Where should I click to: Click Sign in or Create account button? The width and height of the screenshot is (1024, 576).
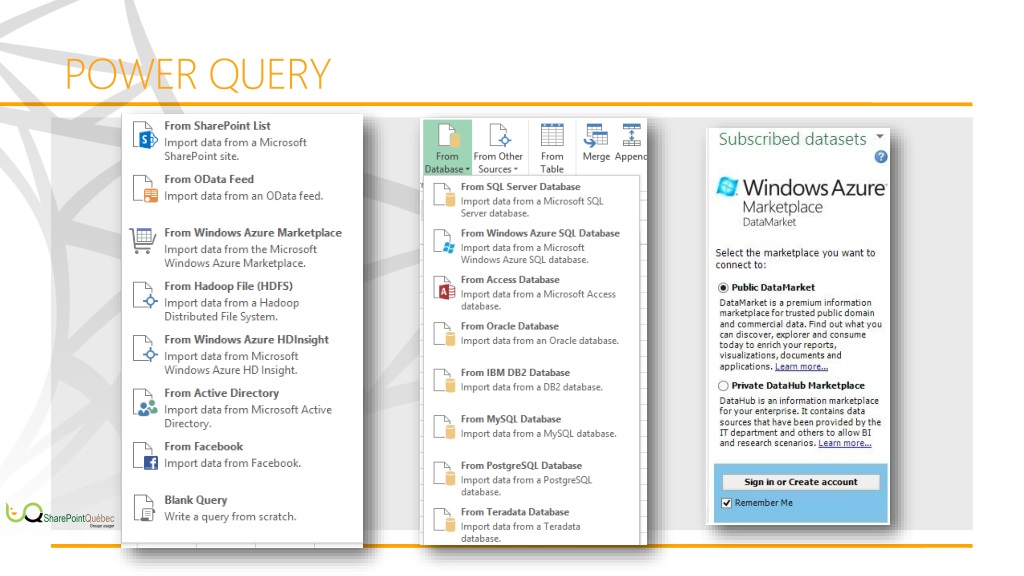[801, 482]
